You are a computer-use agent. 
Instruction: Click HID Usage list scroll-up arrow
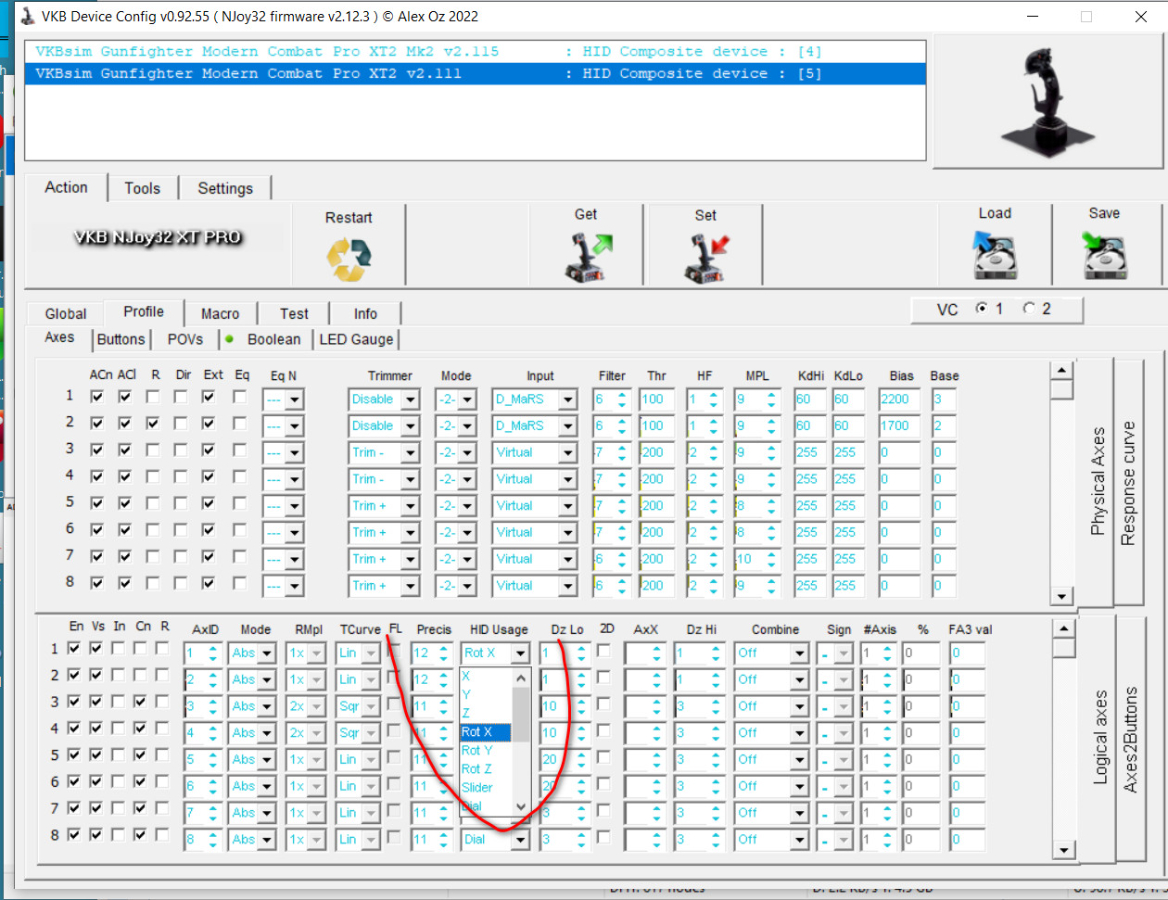coord(521,678)
